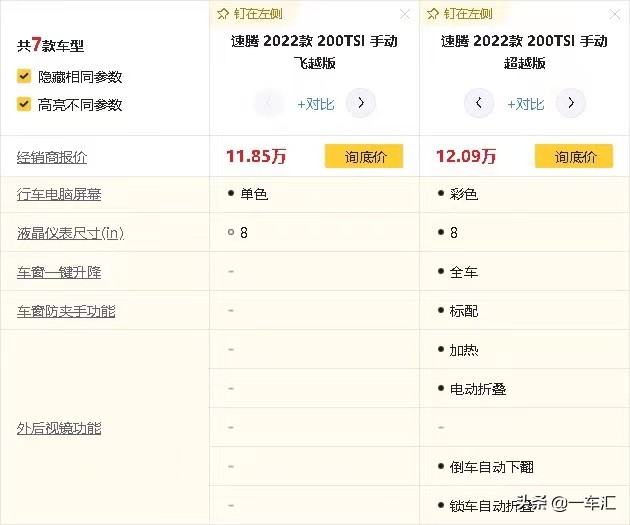The width and height of the screenshot is (630, 525).
Task: Toggle 隐藏相同参数 checkbox
Action: pyautogui.click(x=23, y=76)
